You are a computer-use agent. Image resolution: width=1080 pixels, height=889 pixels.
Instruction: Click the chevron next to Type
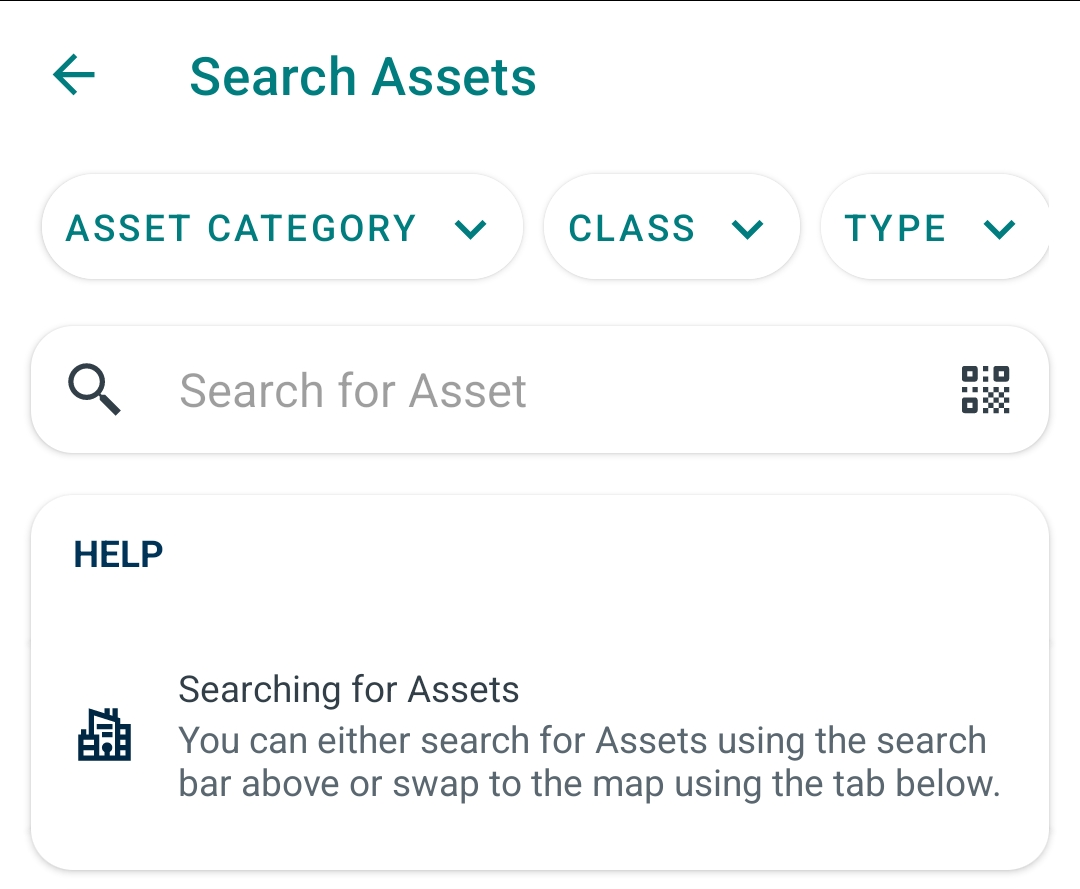coord(999,229)
